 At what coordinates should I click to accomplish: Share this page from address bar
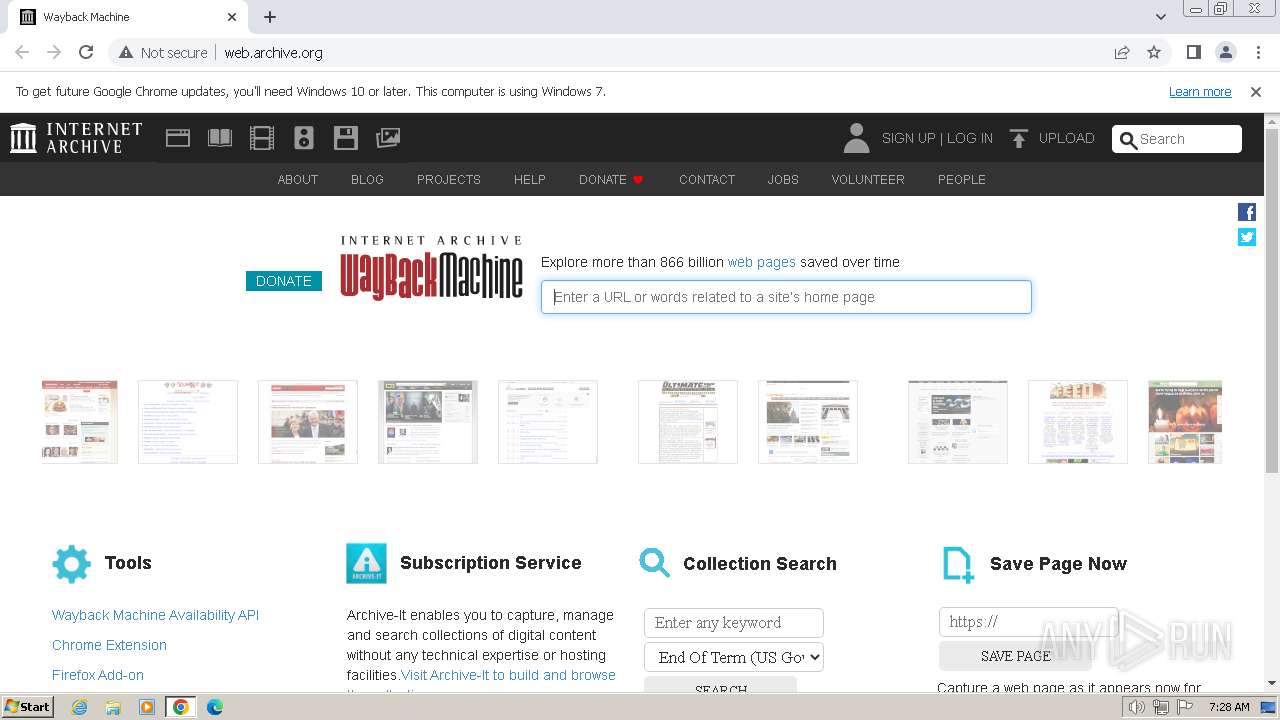click(x=1122, y=53)
